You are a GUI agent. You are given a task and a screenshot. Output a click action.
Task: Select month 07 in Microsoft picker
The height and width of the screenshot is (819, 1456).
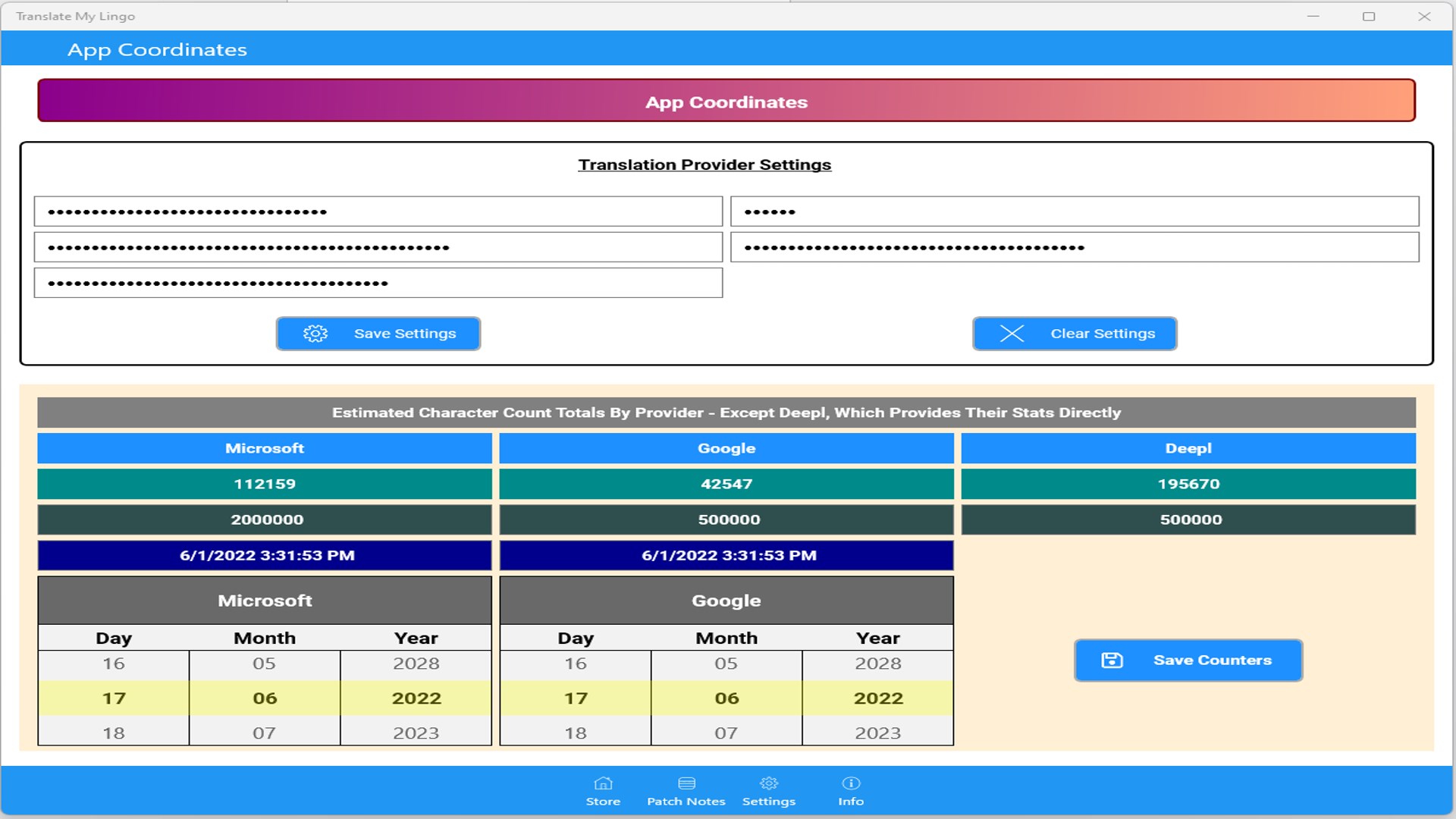[264, 733]
